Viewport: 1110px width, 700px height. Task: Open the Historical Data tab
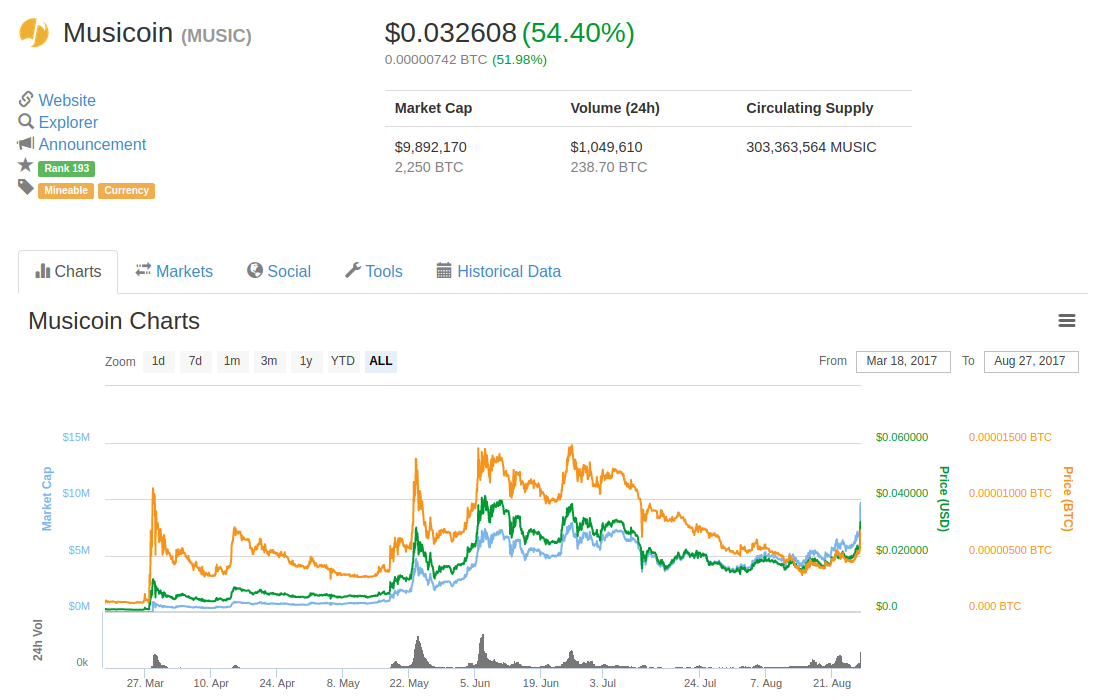[x=499, y=272]
